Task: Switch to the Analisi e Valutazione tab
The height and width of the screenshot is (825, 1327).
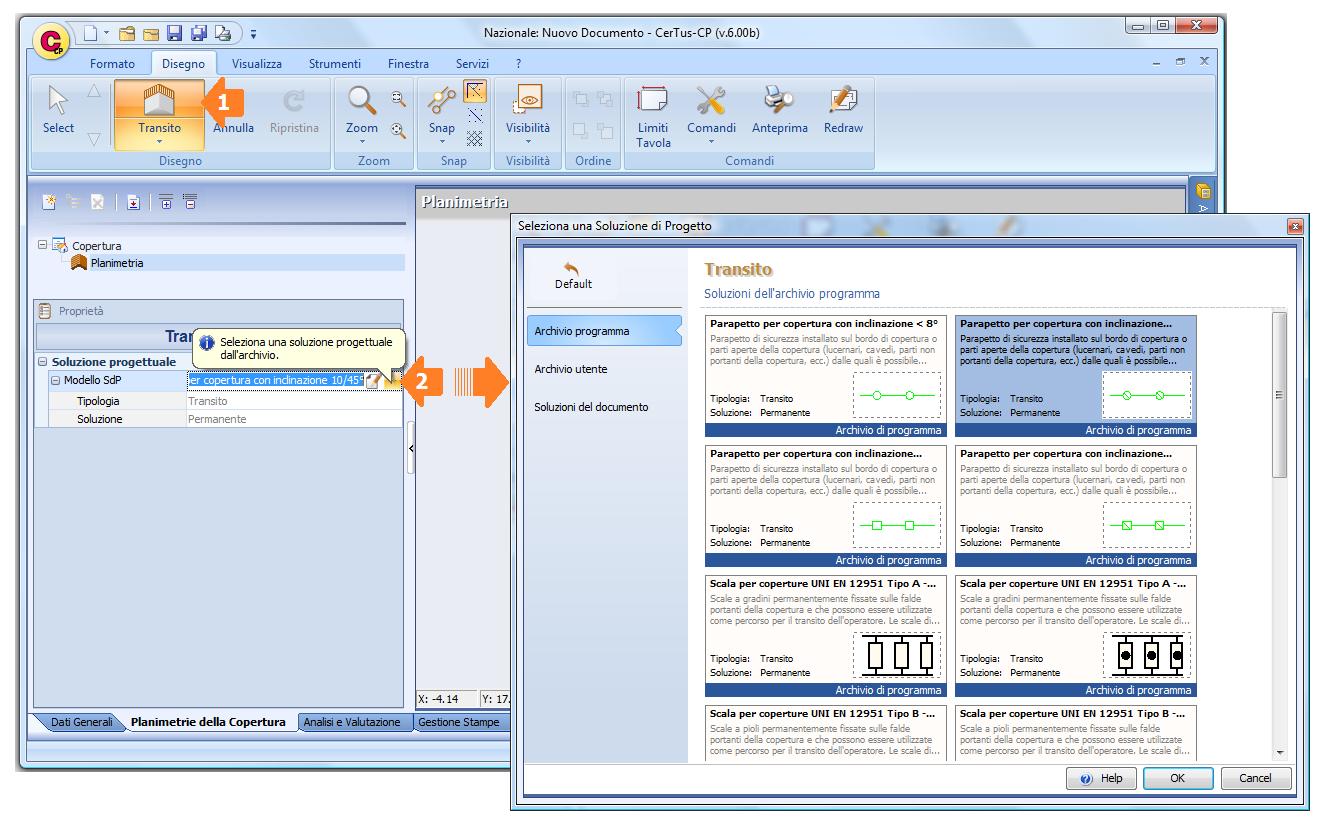Action: click(x=352, y=722)
